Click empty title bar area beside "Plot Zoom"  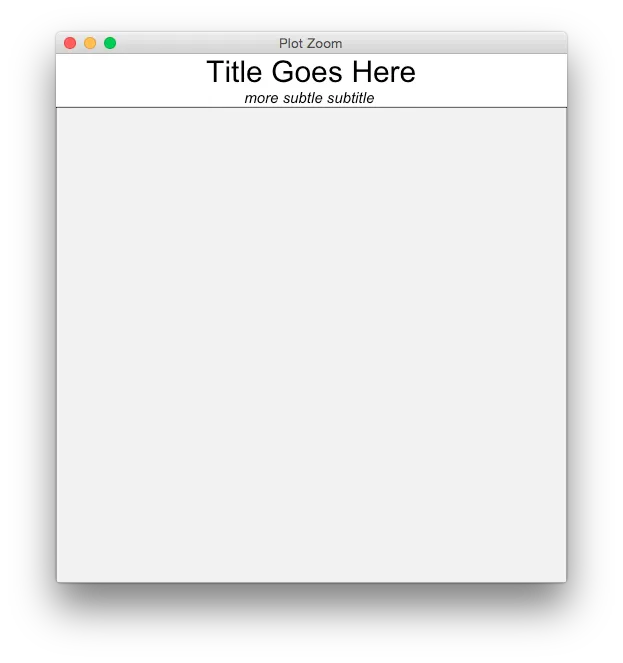455,43
